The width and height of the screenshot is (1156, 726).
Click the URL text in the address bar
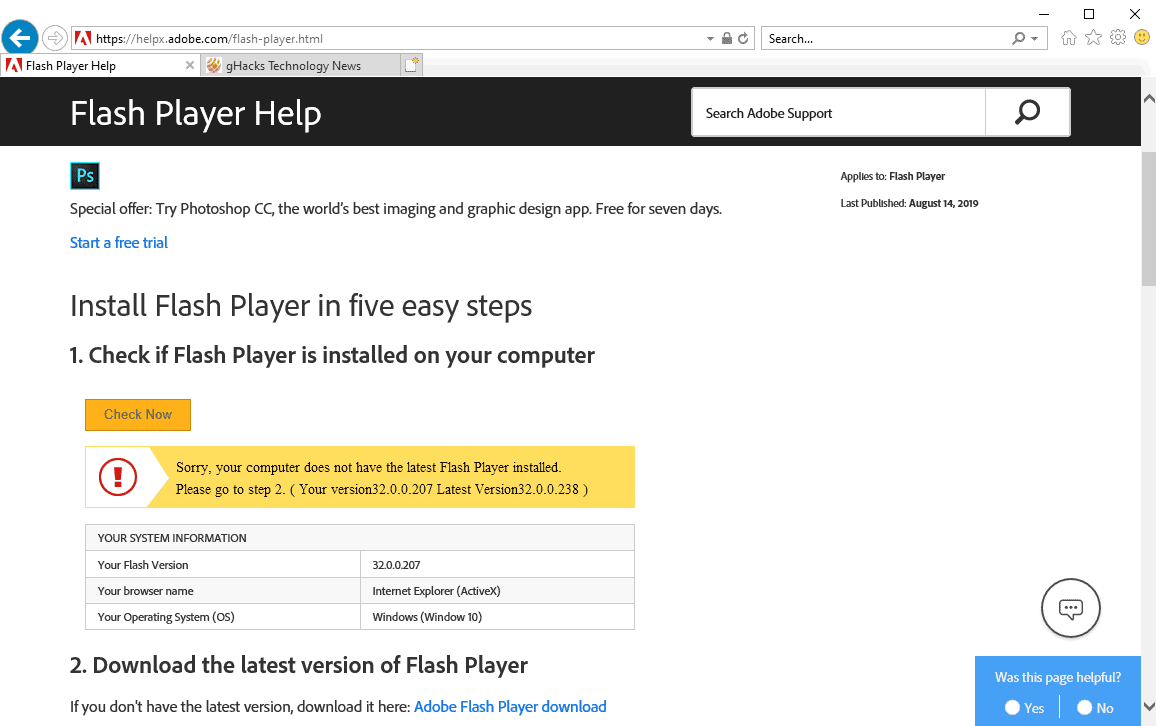tap(209, 39)
